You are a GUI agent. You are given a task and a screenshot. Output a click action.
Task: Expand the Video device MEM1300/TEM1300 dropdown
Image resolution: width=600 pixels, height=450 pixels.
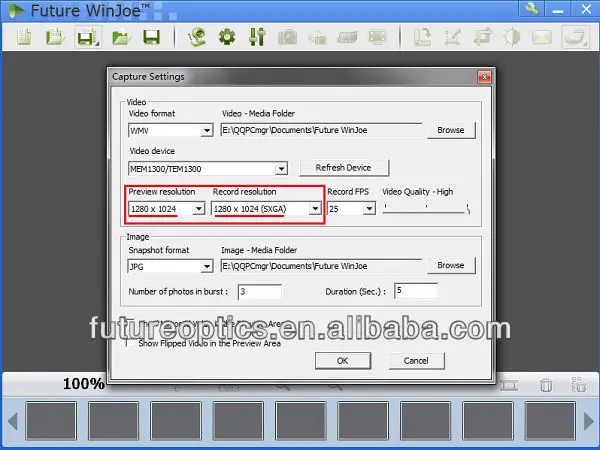281,168
